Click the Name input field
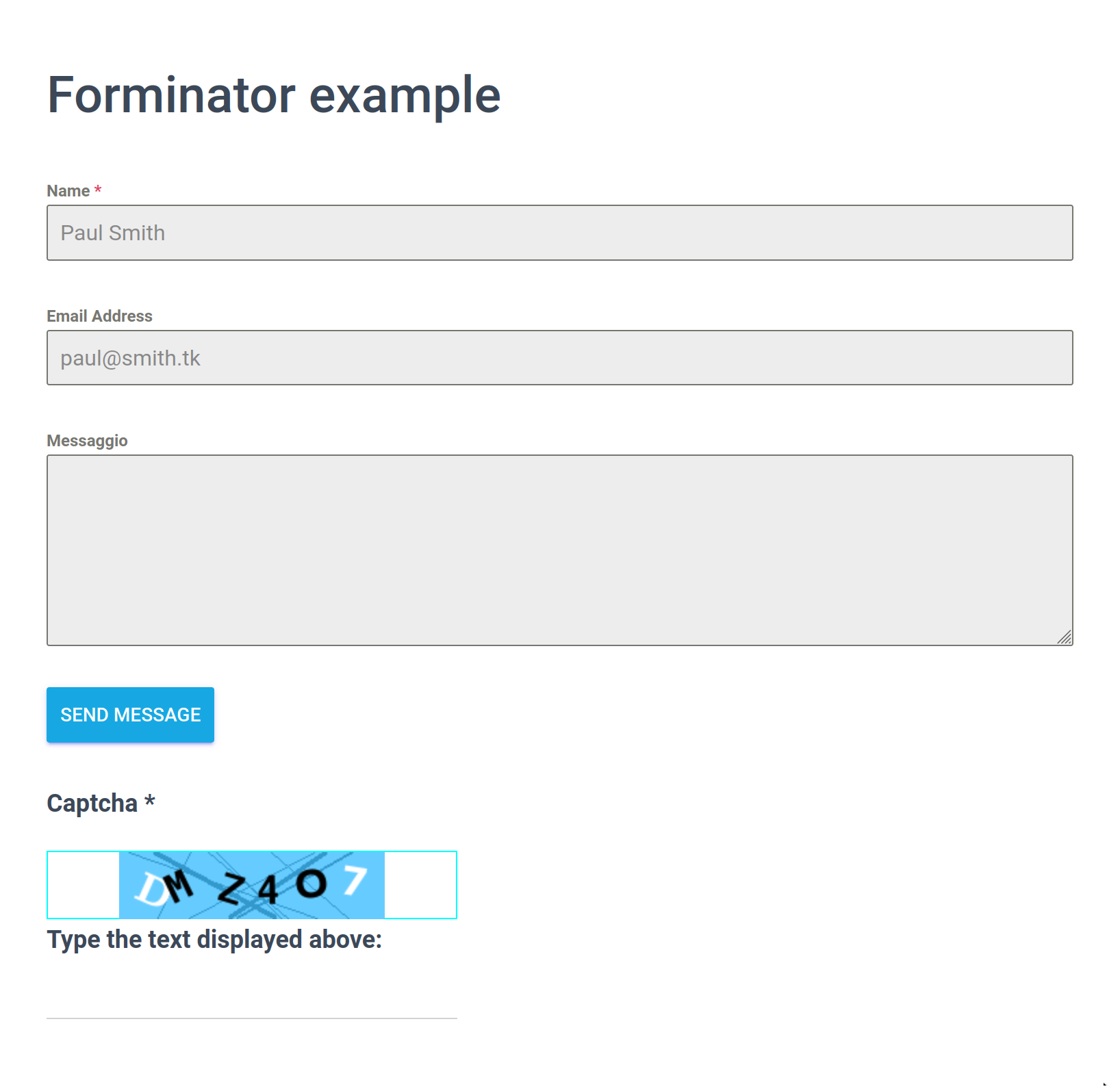1120x1091 pixels. tap(559, 233)
